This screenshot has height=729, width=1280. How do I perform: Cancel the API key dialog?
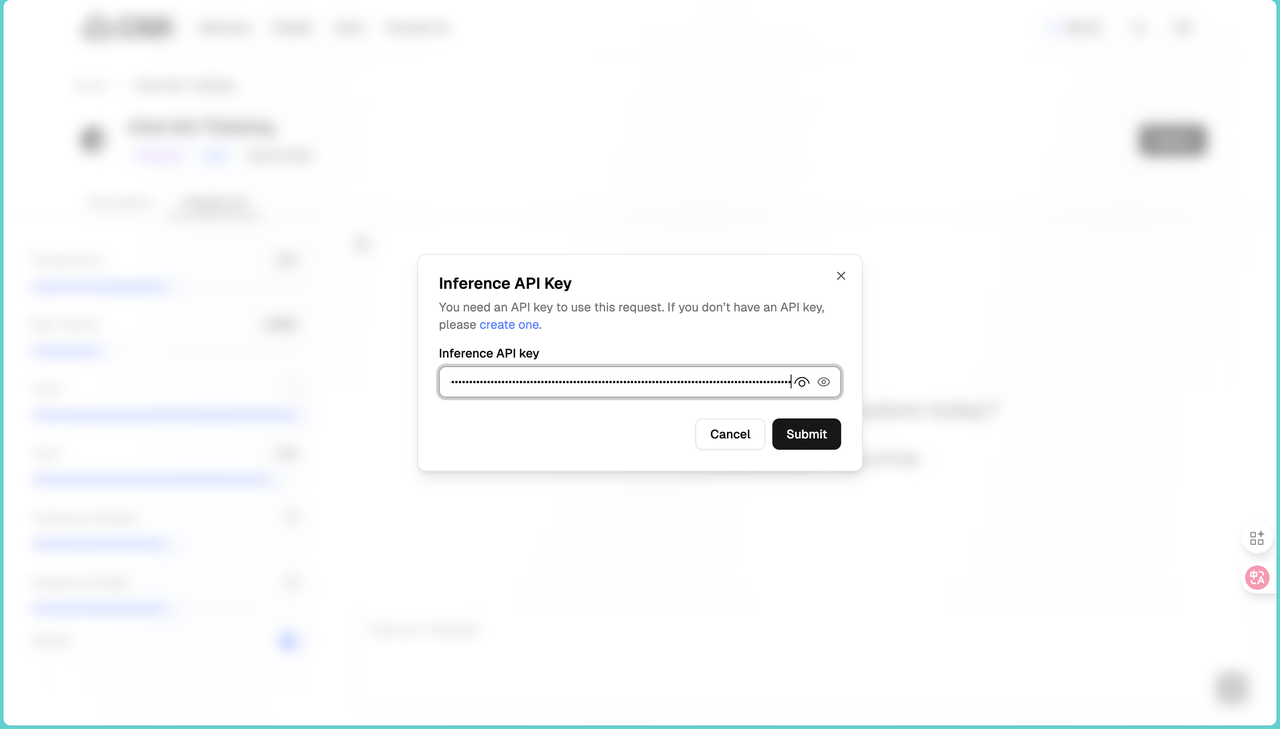(x=730, y=434)
